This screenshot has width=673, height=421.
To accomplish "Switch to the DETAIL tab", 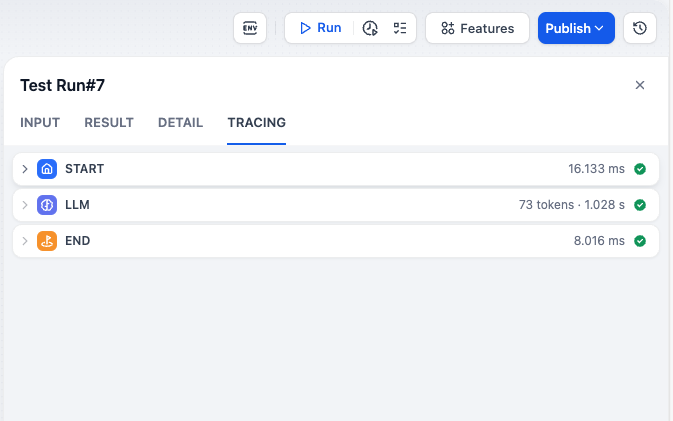I will (180, 123).
